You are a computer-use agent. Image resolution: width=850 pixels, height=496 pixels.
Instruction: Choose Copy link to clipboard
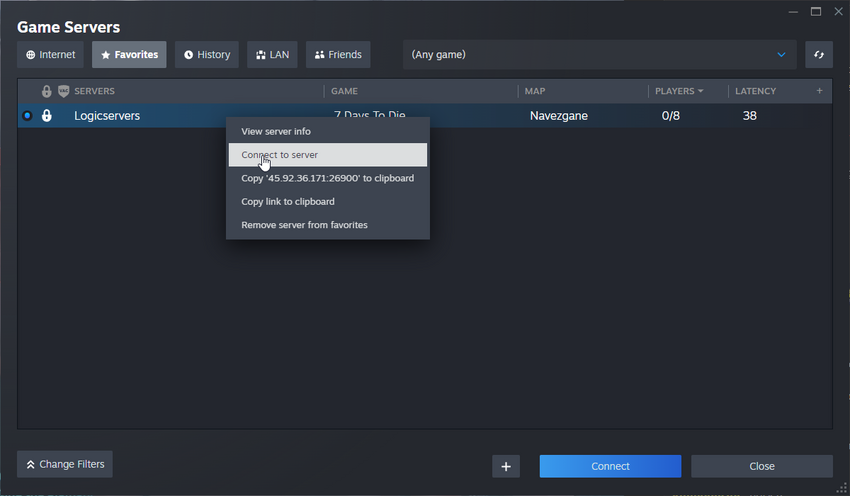coord(327,201)
